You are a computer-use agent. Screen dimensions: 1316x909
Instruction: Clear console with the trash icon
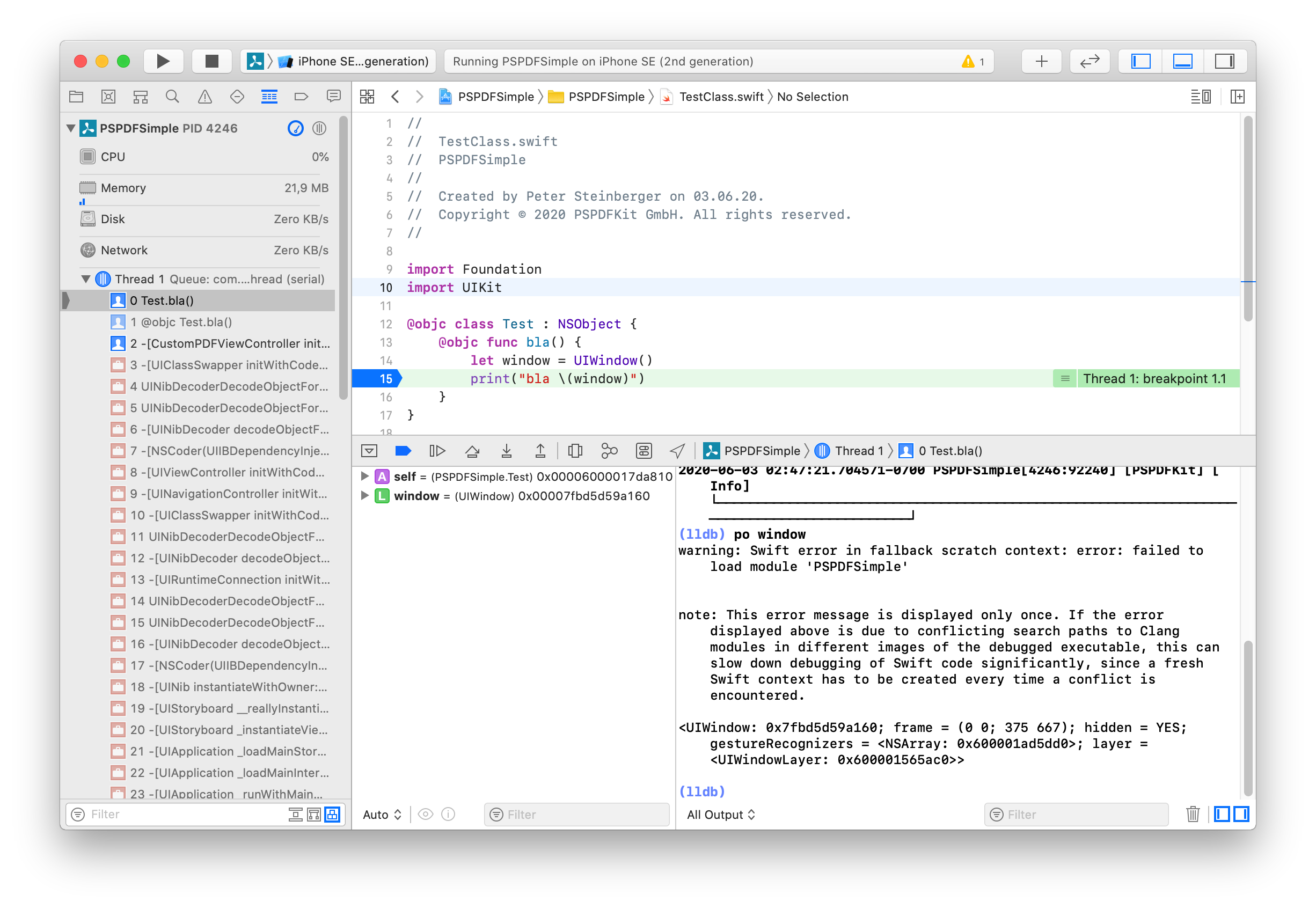pos(1193,815)
